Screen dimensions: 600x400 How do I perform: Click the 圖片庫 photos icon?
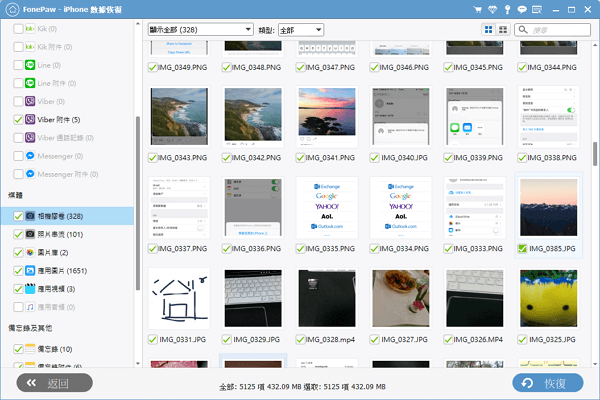click(x=30, y=253)
